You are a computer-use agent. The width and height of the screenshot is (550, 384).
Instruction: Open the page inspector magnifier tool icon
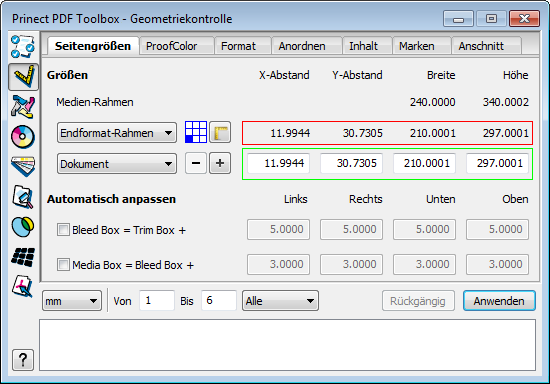tap(23, 197)
